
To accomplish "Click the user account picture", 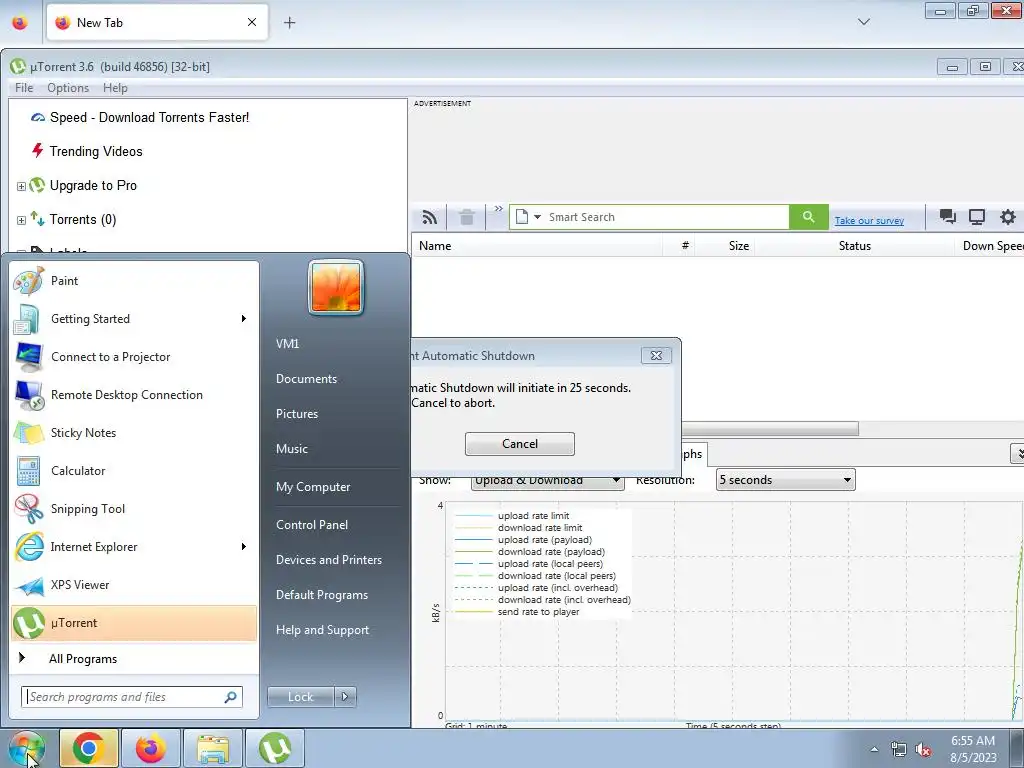I will pyautogui.click(x=336, y=287).
